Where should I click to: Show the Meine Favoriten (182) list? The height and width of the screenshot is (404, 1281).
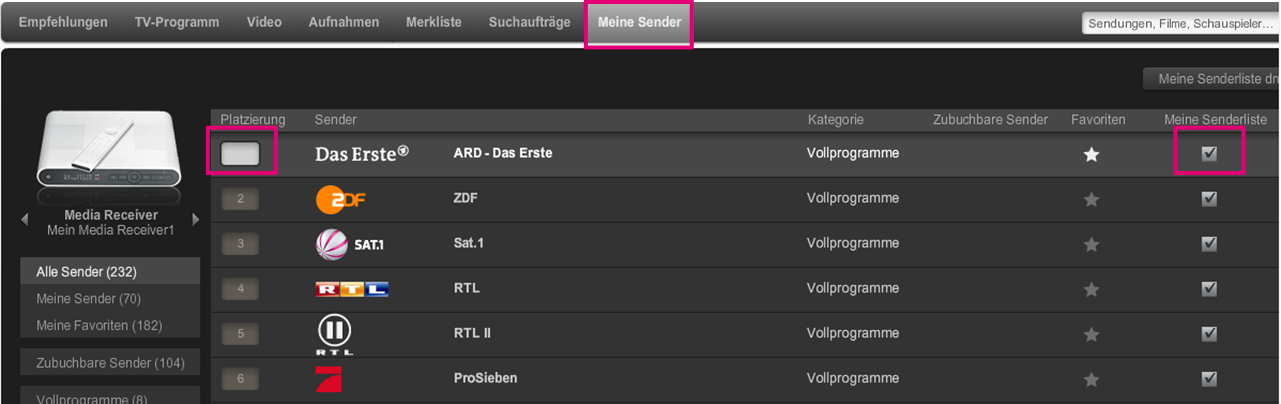coord(99,325)
